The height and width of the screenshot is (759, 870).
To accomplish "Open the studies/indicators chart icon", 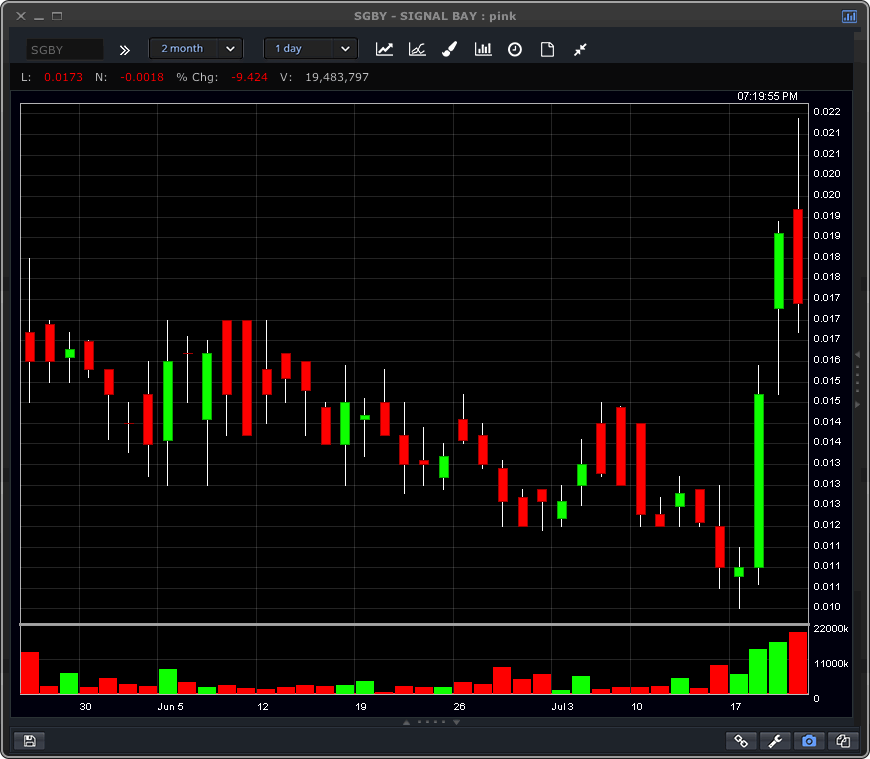I will [417, 49].
